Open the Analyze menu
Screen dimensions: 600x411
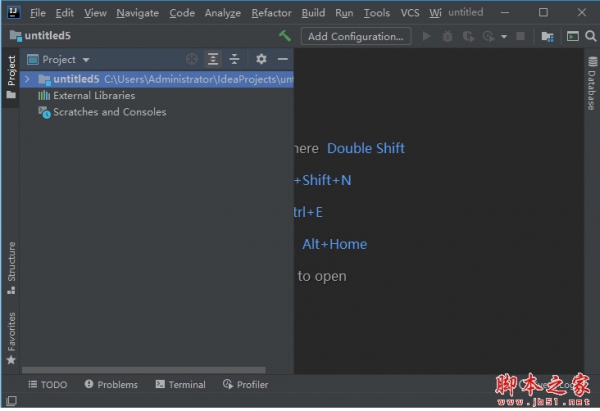223,13
